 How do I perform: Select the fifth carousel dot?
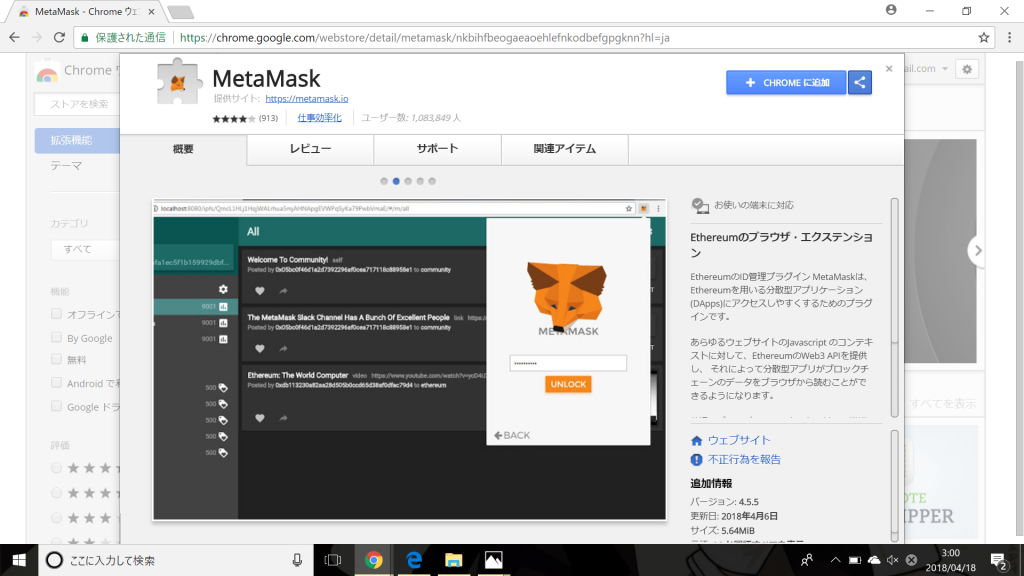click(x=432, y=182)
